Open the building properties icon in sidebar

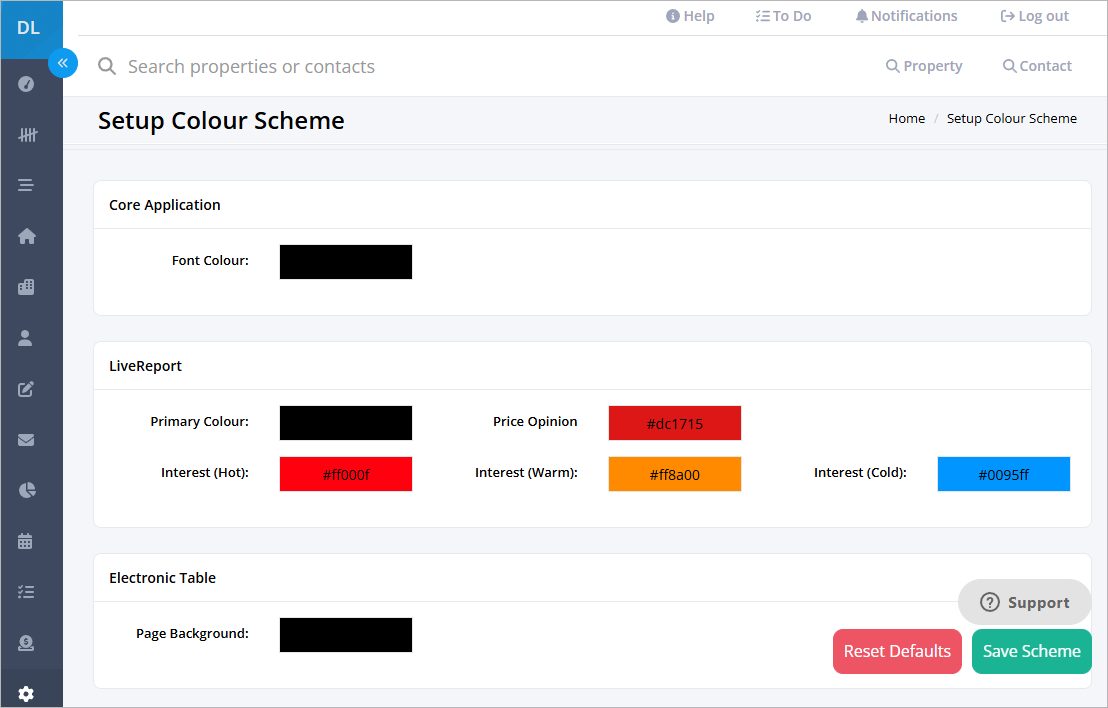26,287
